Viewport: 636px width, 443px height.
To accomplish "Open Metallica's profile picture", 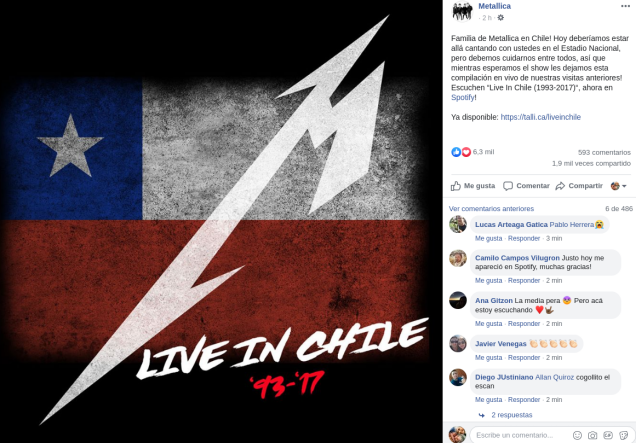I will [x=462, y=11].
